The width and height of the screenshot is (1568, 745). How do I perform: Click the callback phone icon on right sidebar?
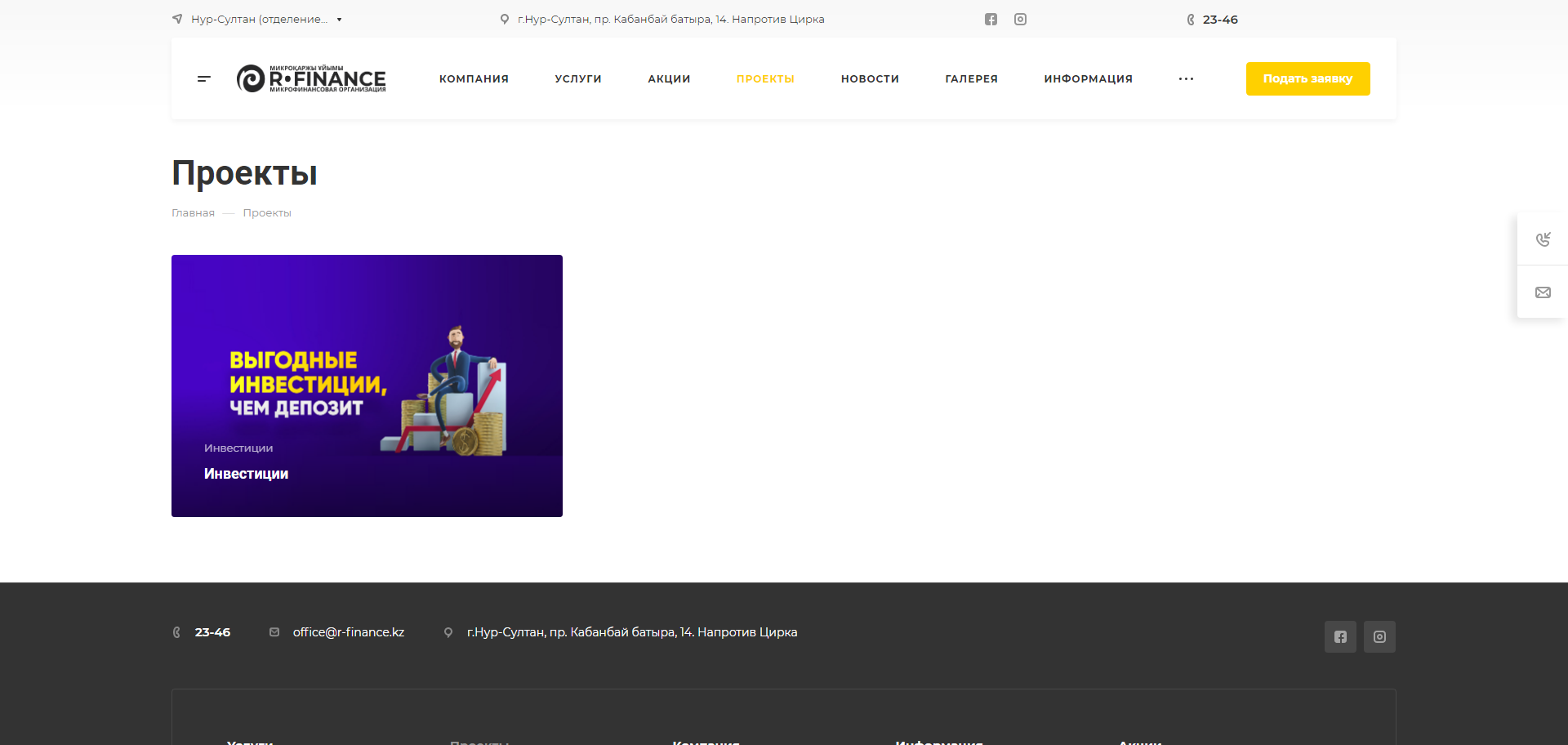pos(1542,239)
